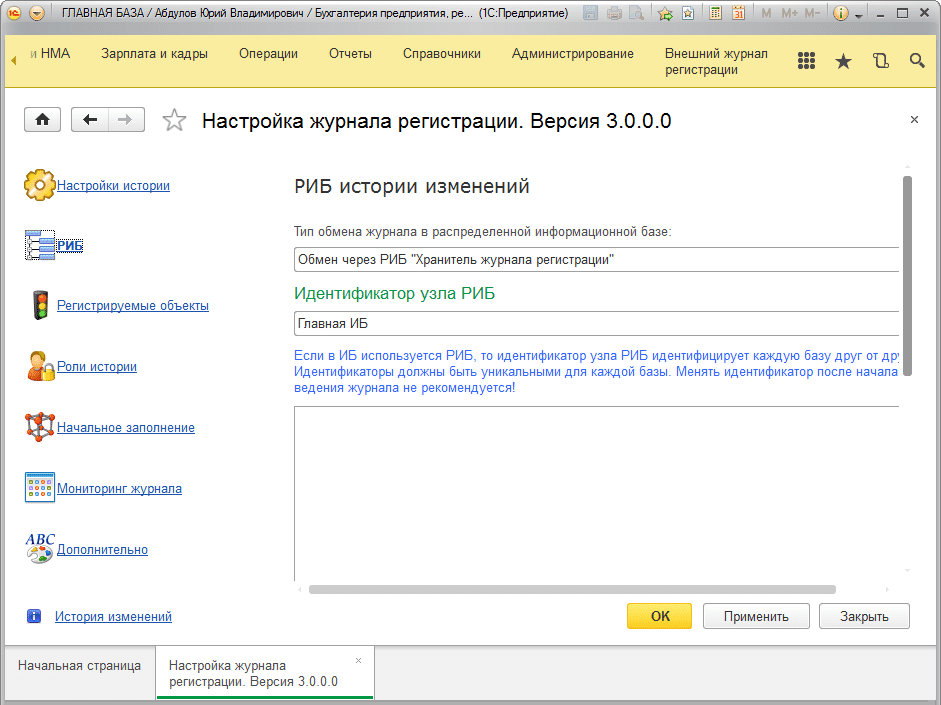Click the ABC palette icon for Дополнительно
The height and width of the screenshot is (705, 941).
(39, 549)
